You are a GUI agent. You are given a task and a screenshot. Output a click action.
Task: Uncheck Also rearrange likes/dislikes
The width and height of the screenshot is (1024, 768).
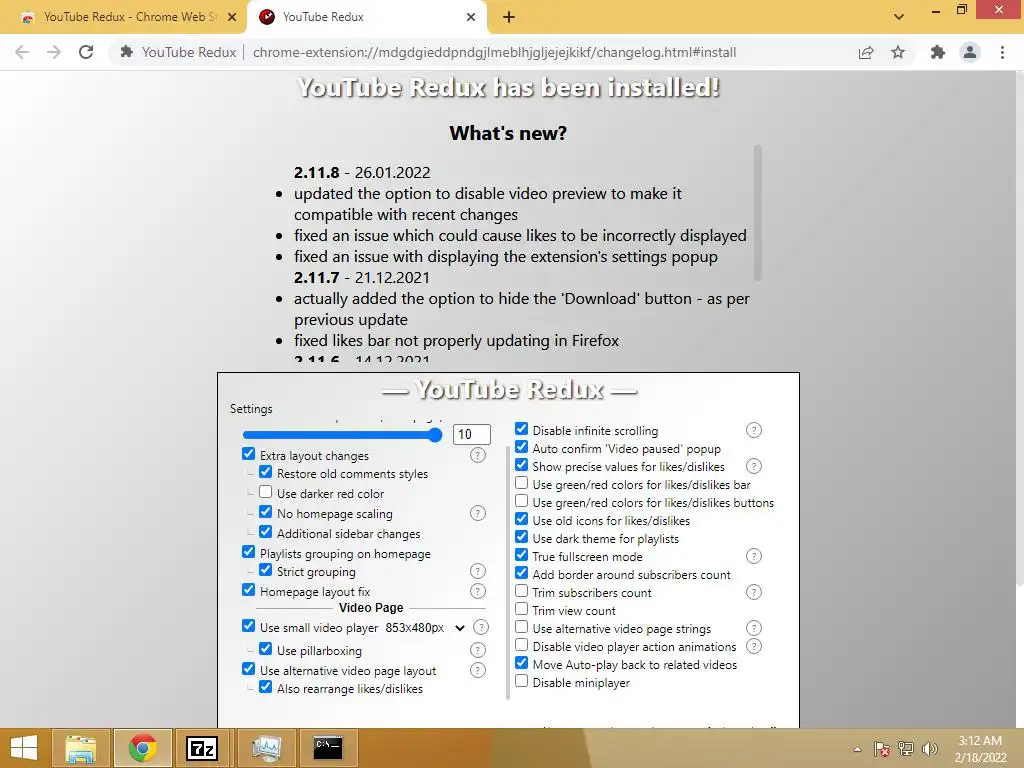click(x=265, y=687)
